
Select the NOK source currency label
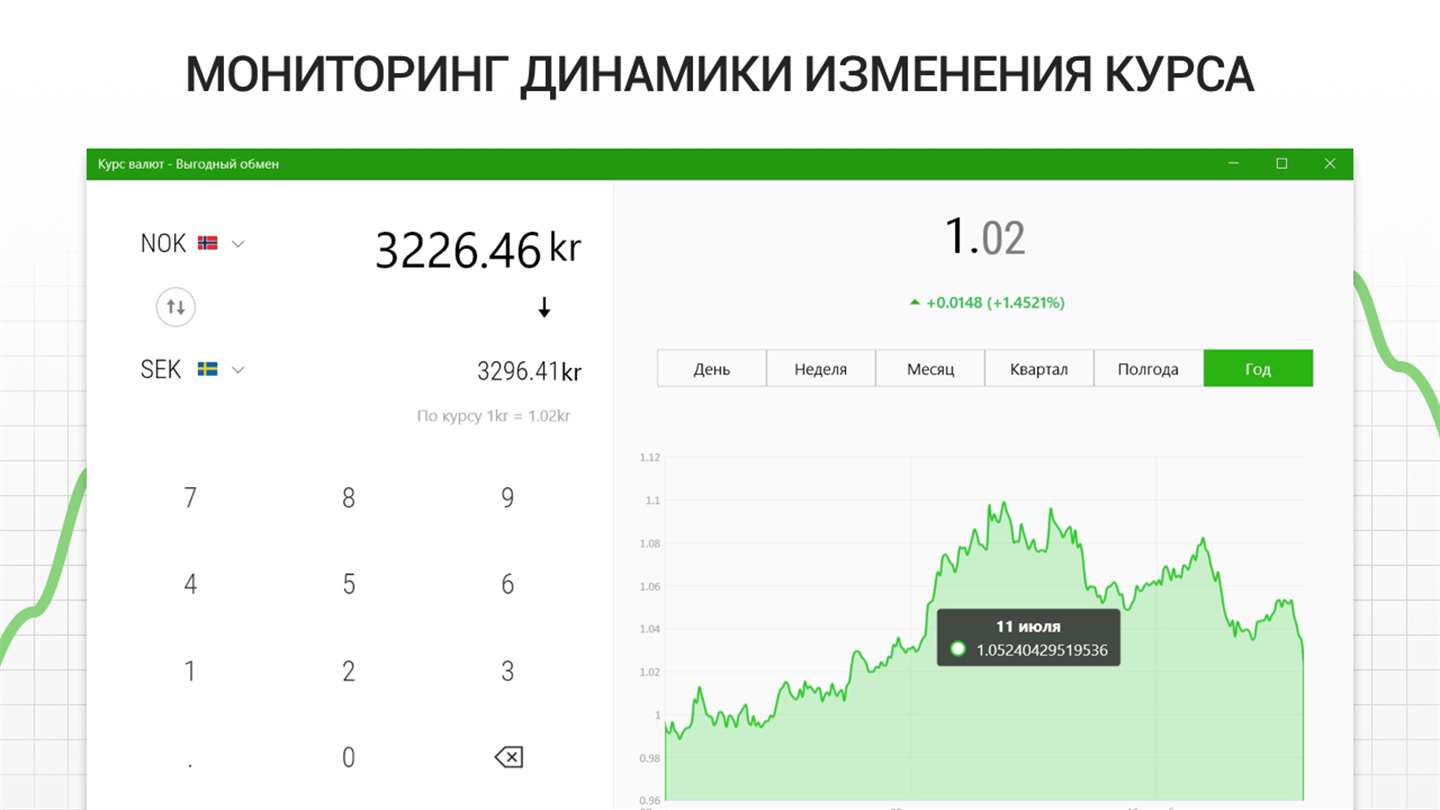(163, 243)
